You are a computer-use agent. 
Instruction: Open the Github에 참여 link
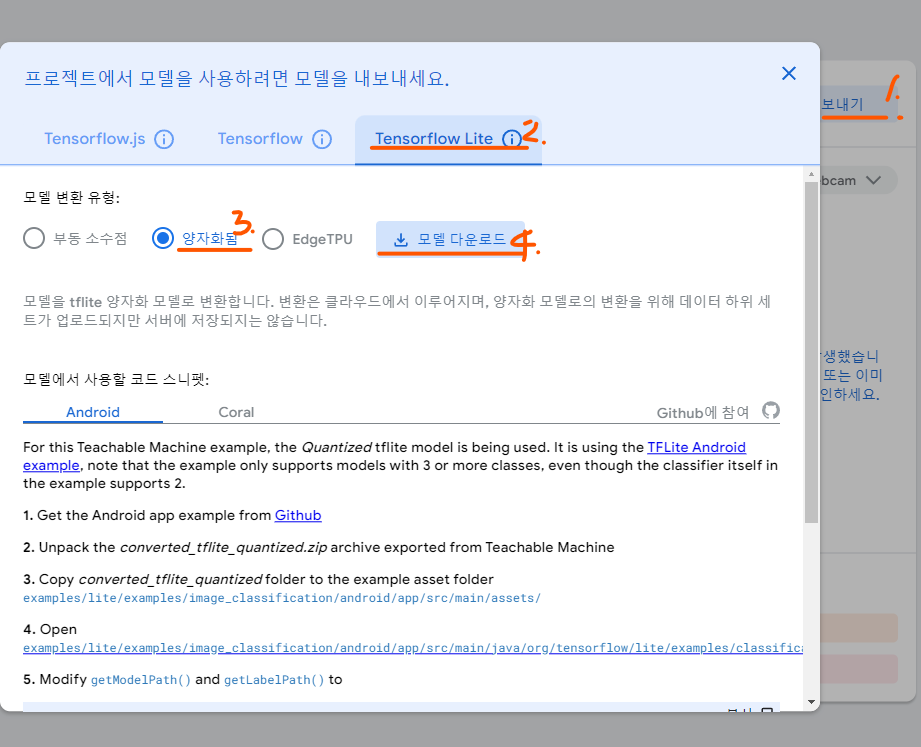point(702,413)
